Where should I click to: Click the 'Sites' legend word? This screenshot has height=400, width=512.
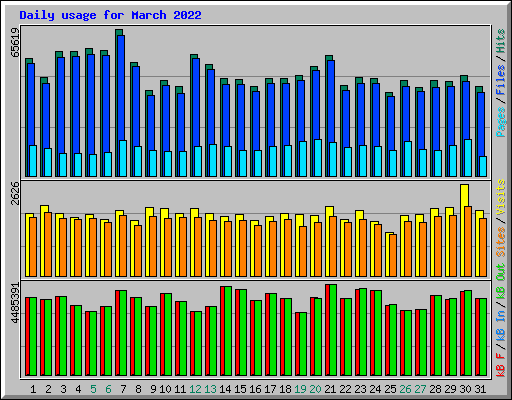(501, 242)
